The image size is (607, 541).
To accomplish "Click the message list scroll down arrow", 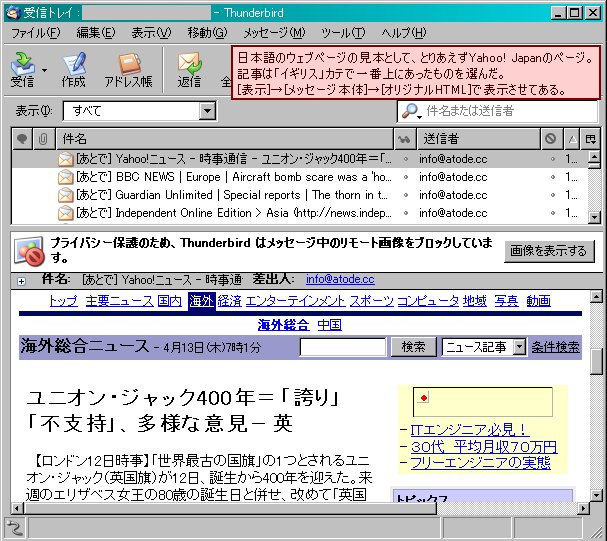I will pos(594,217).
